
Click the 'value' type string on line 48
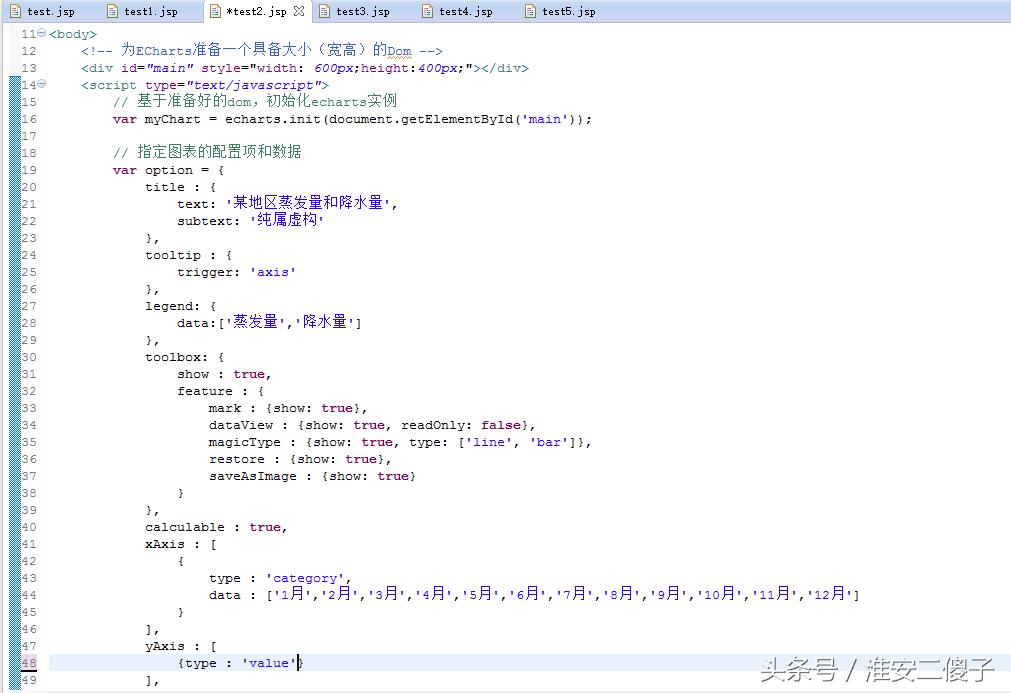269,663
